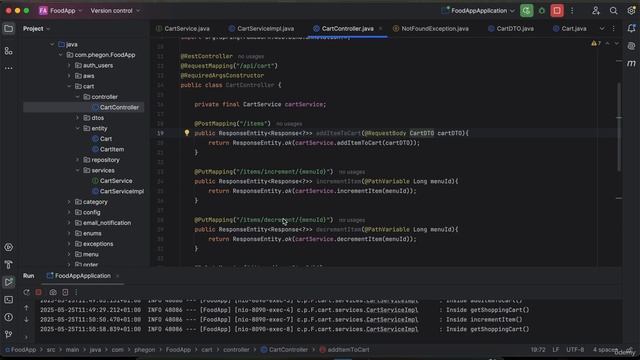Expand the repository folder
640x360 pixels.
(x=78, y=160)
